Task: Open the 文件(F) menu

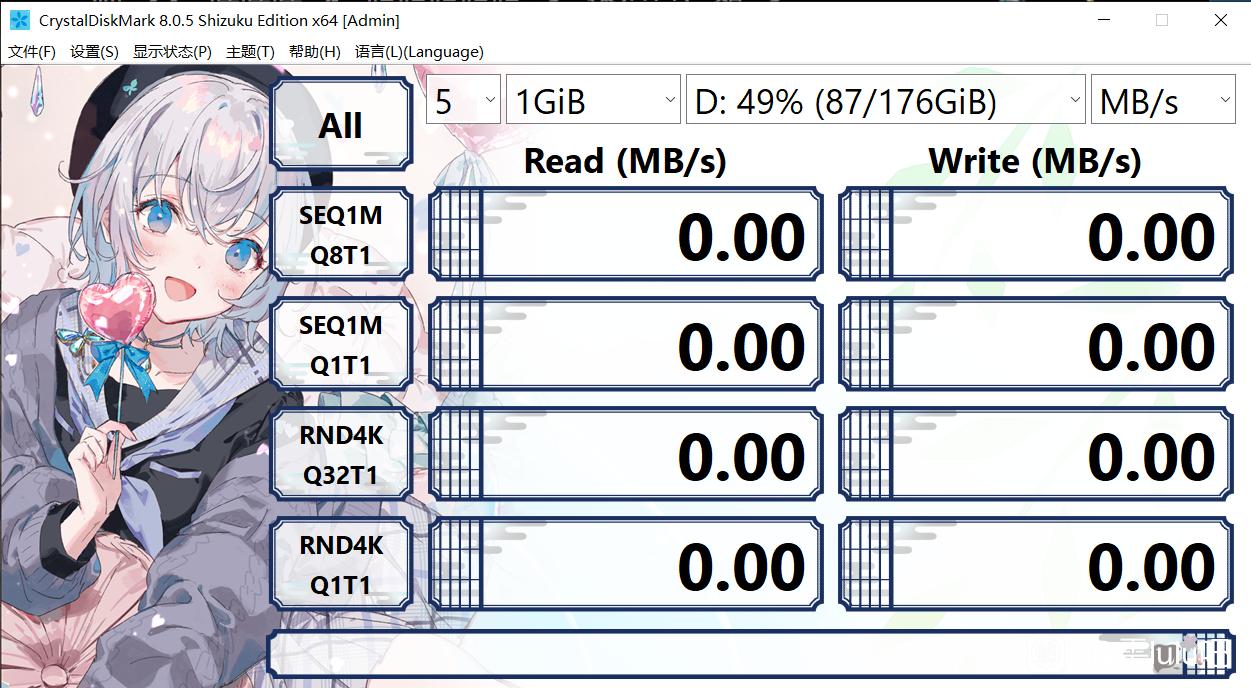Action: (32, 52)
